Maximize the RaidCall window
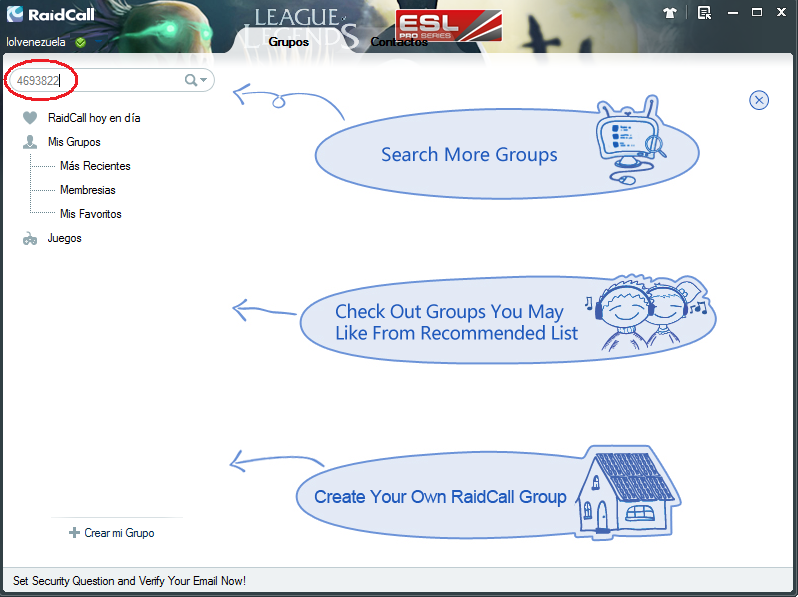 (x=757, y=12)
